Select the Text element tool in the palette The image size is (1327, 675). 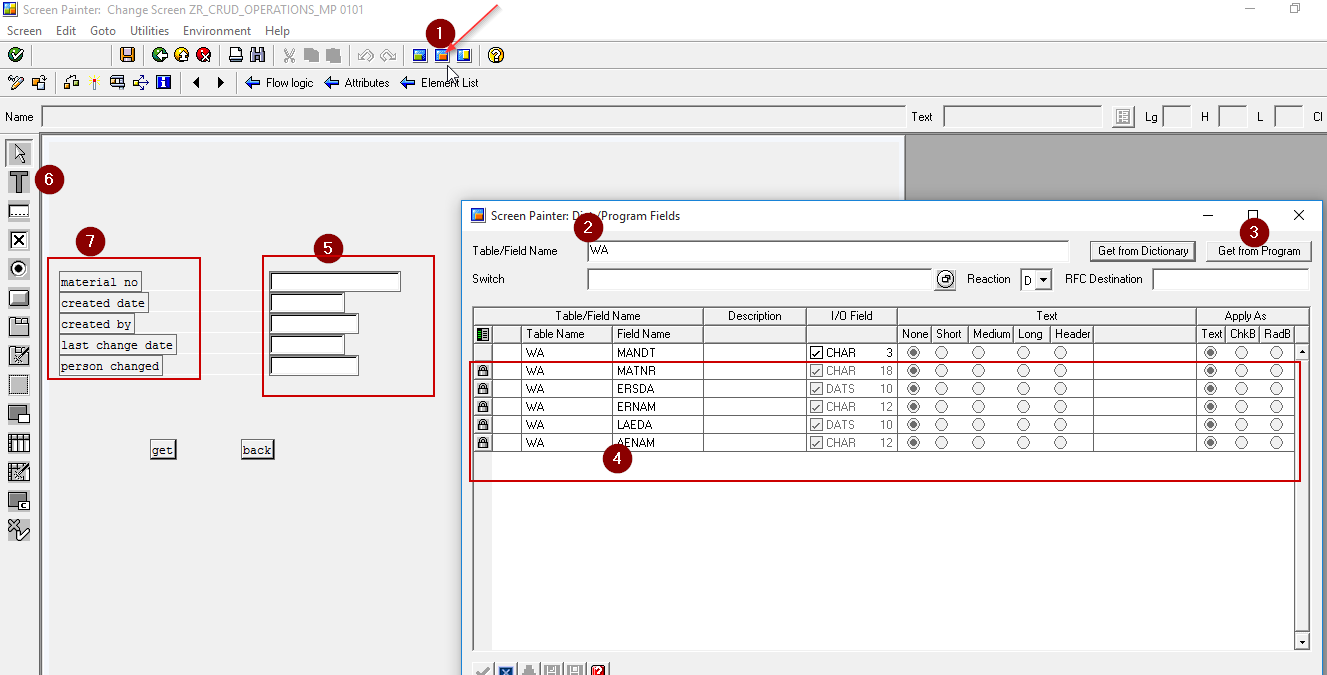point(17,182)
